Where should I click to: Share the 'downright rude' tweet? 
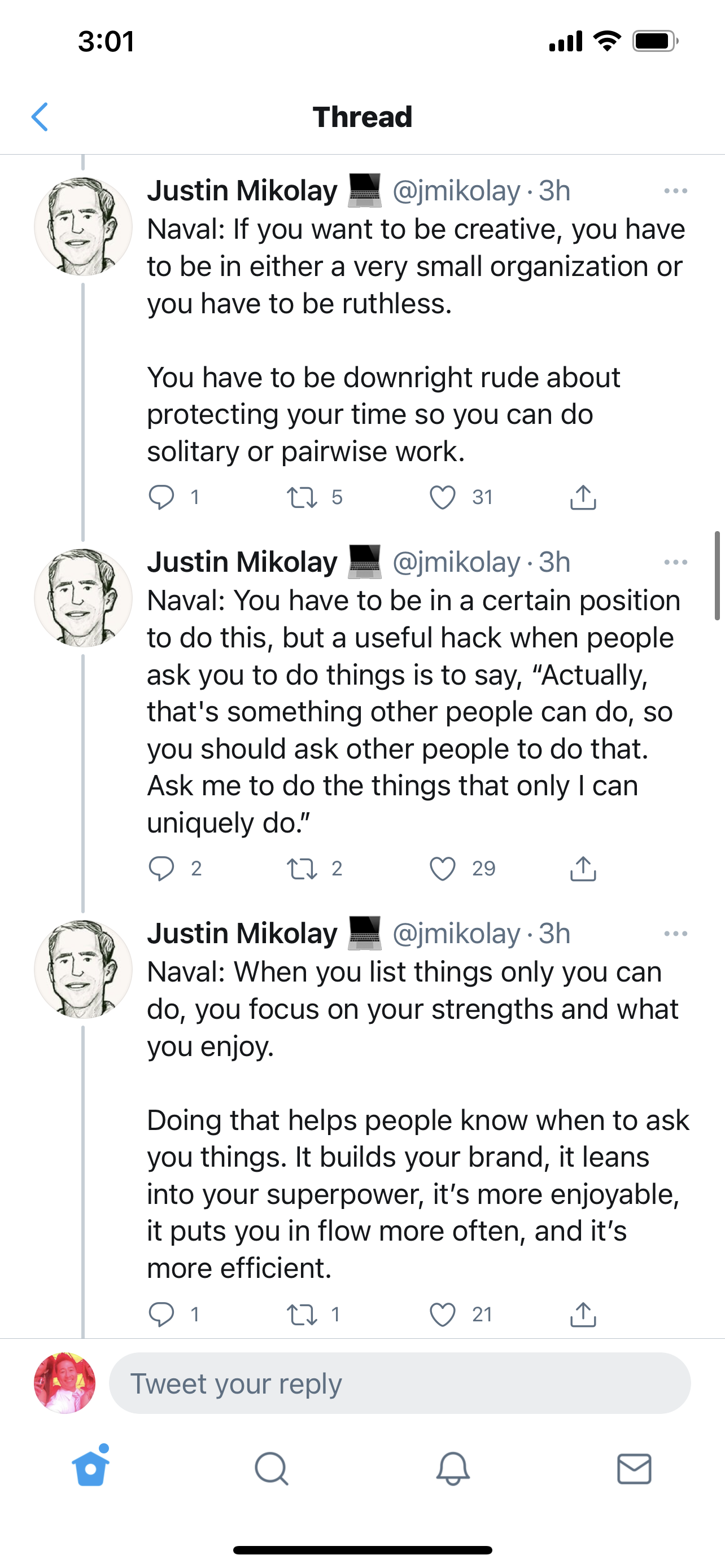point(583,497)
